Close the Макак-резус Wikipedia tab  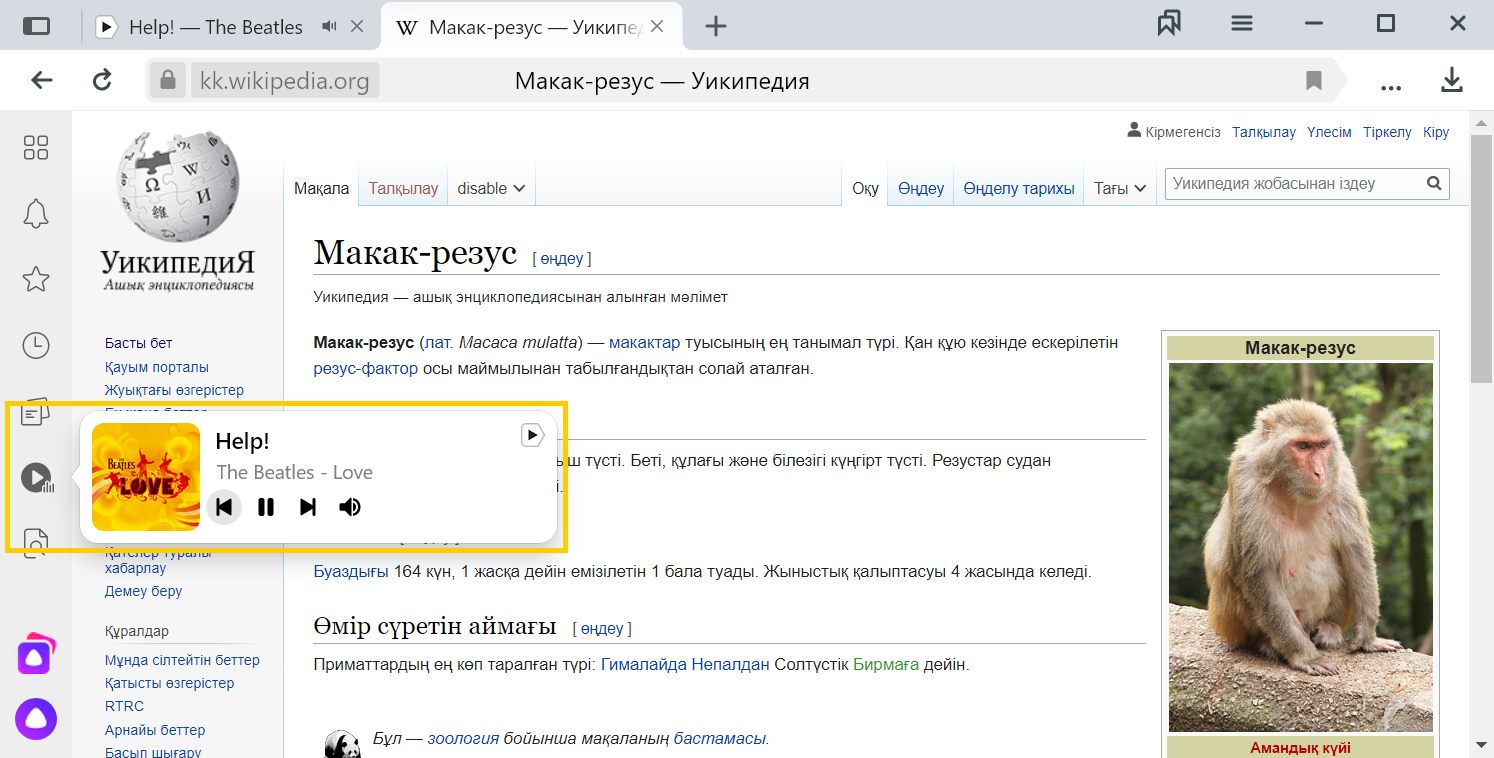coord(657,27)
